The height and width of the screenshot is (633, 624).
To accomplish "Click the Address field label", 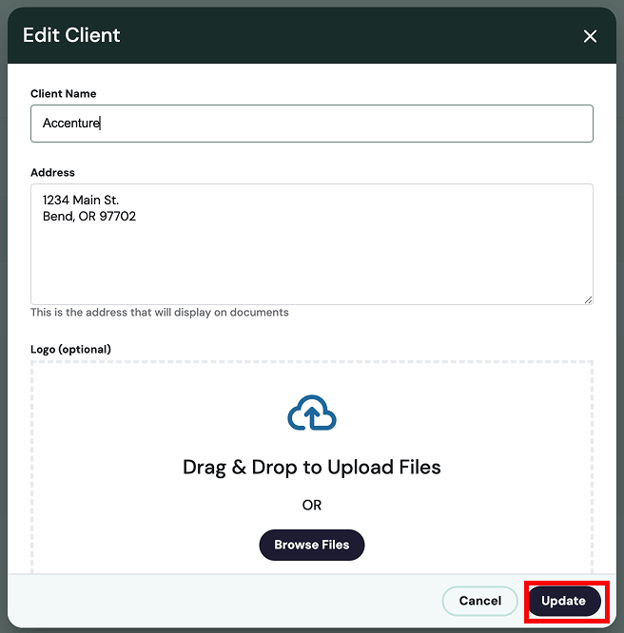I will coord(52,172).
